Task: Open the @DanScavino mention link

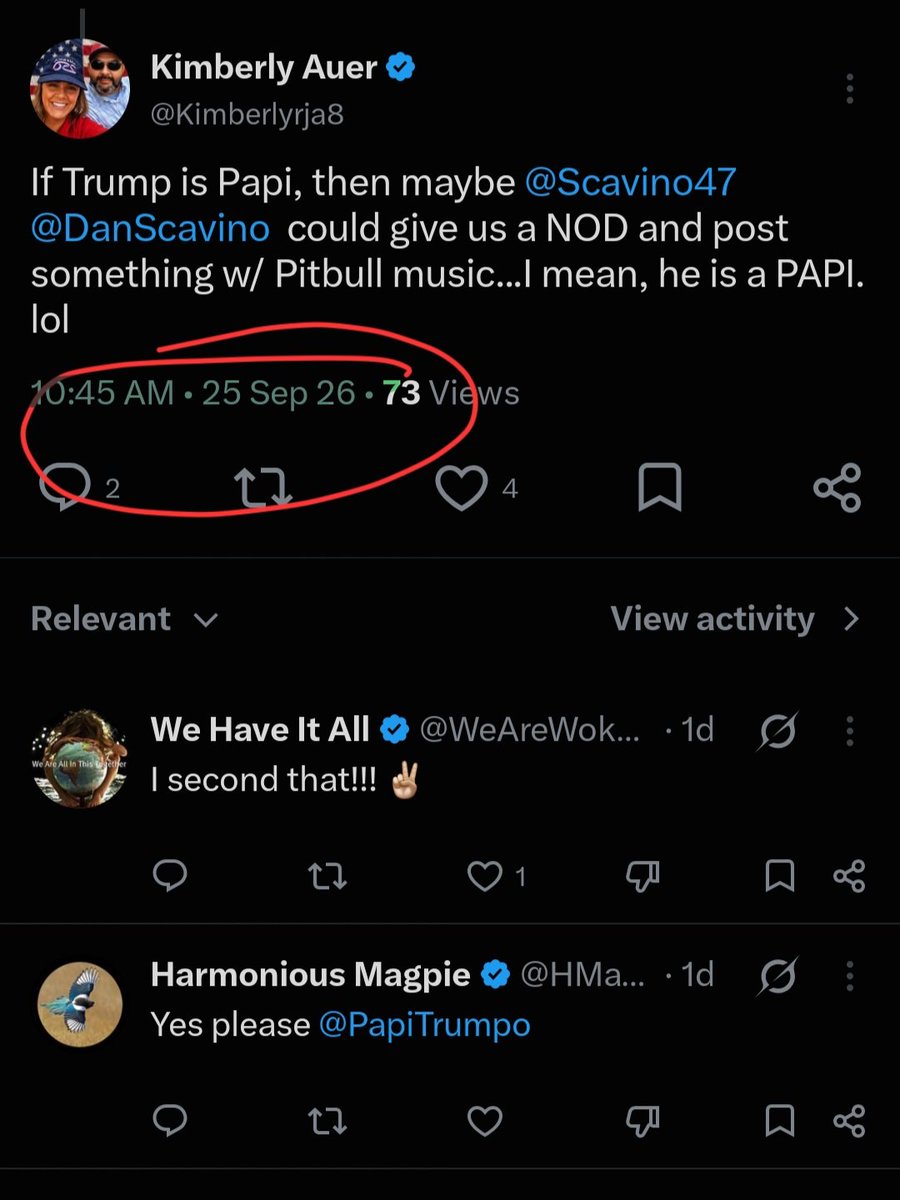Action: pyautogui.click(x=150, y=228)
